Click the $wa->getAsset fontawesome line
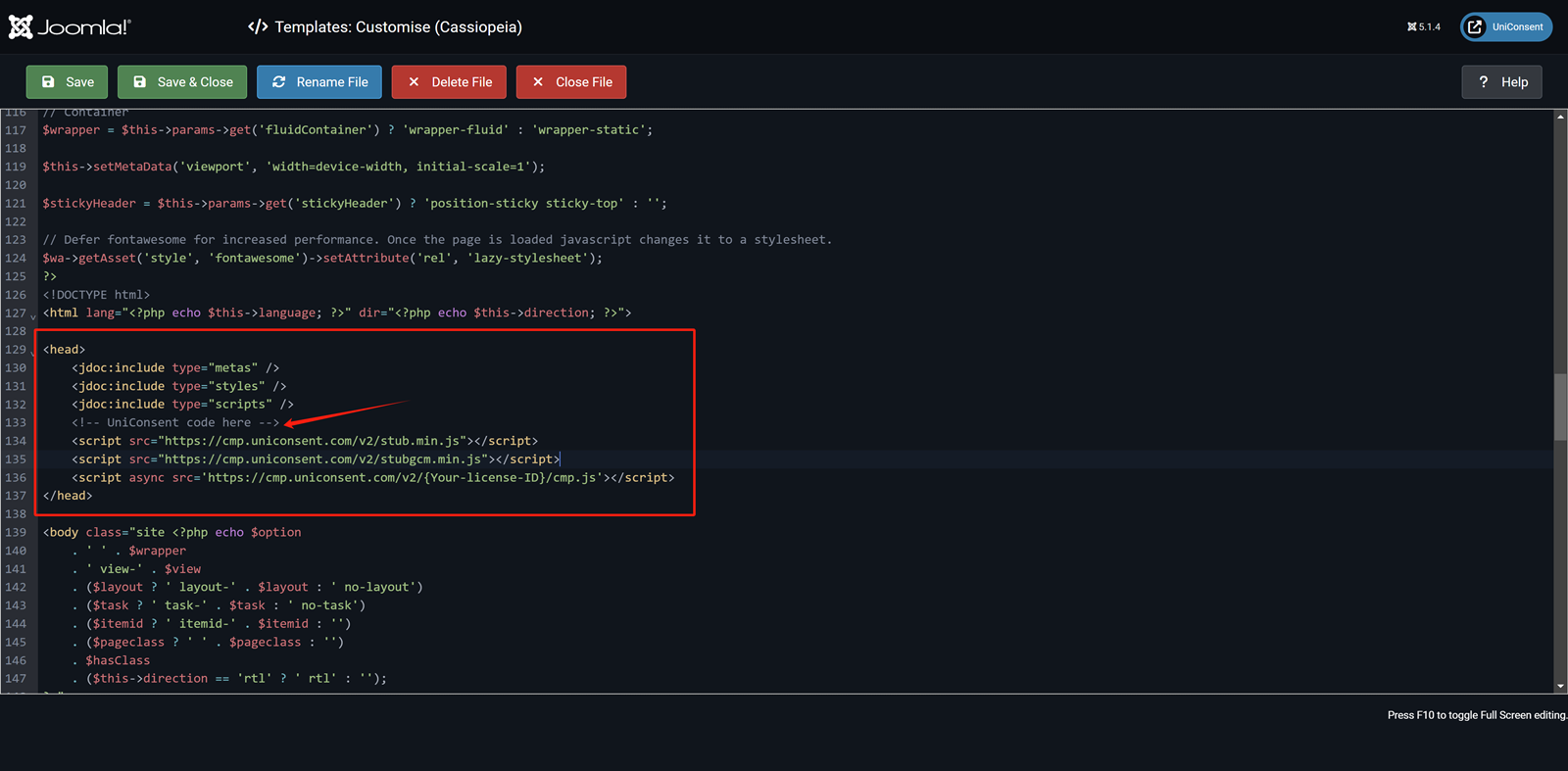The image size is (1568, 771). click(x=322, y=259)
